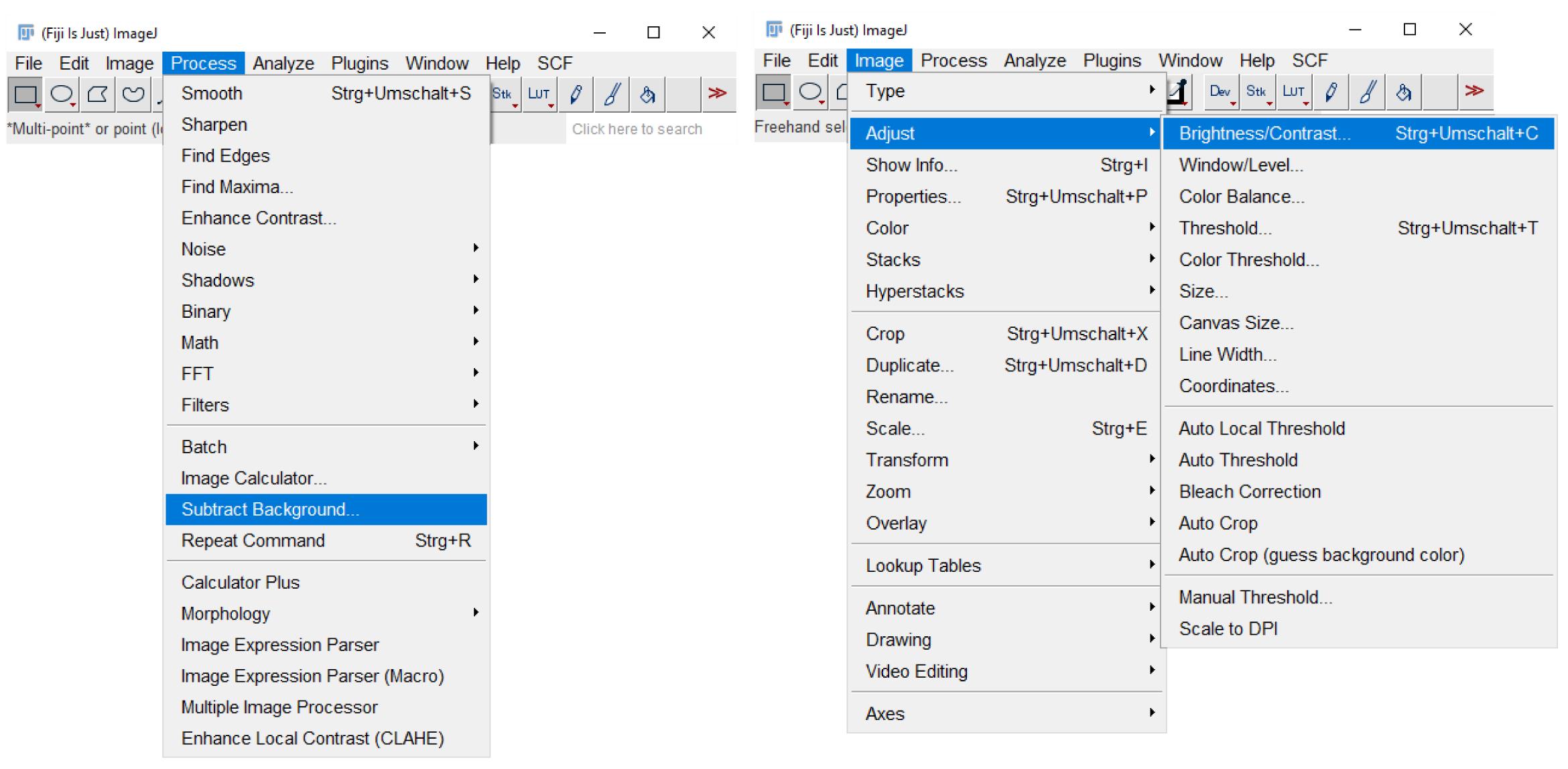Screen dimensions: 1568x769
Task: Open Help menu in Image-menu window
Action: [x=1256, y=60]
